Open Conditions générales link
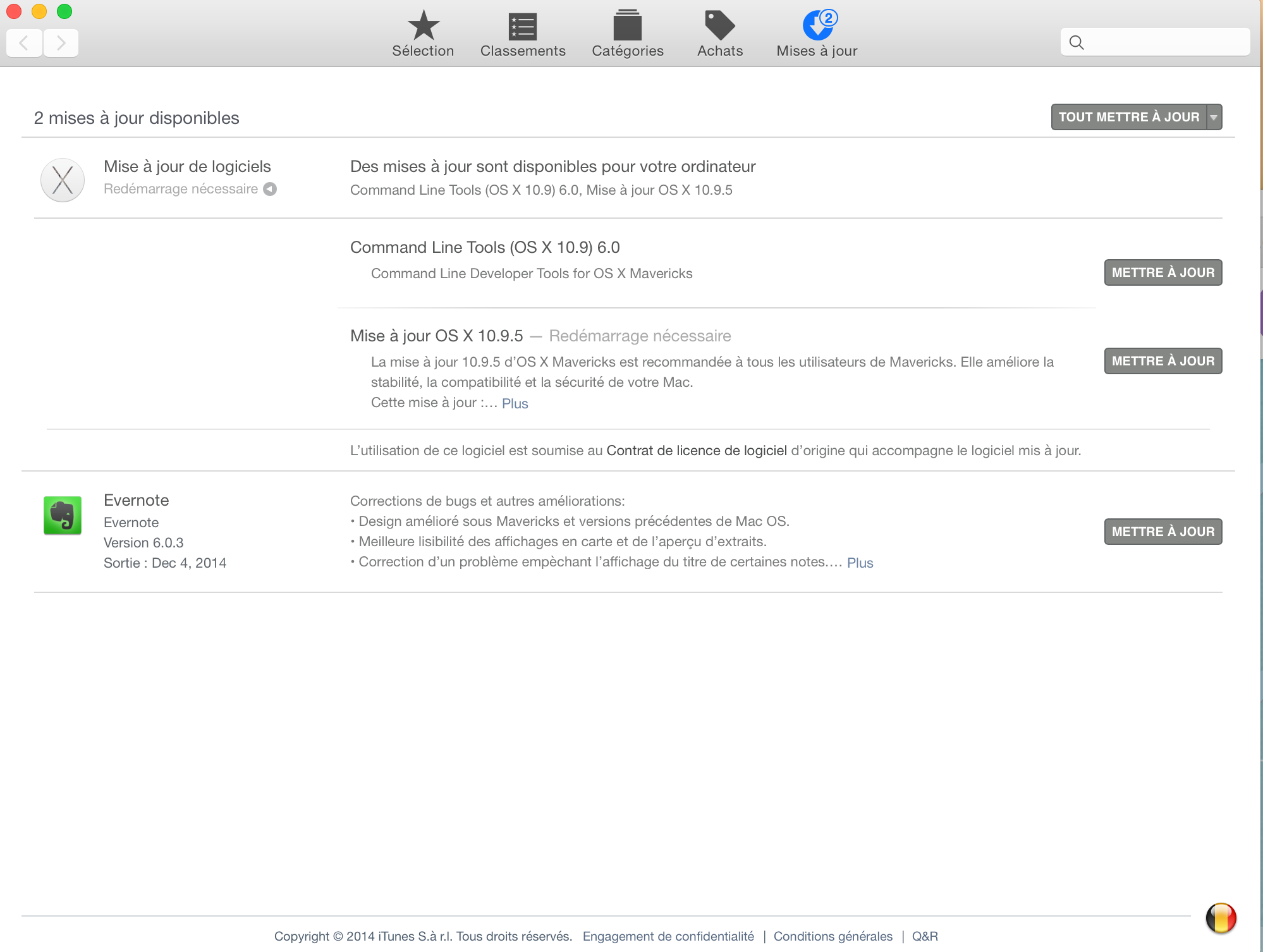The height and width of the screenshot is (952, 1263). click(x=833, y=936)
